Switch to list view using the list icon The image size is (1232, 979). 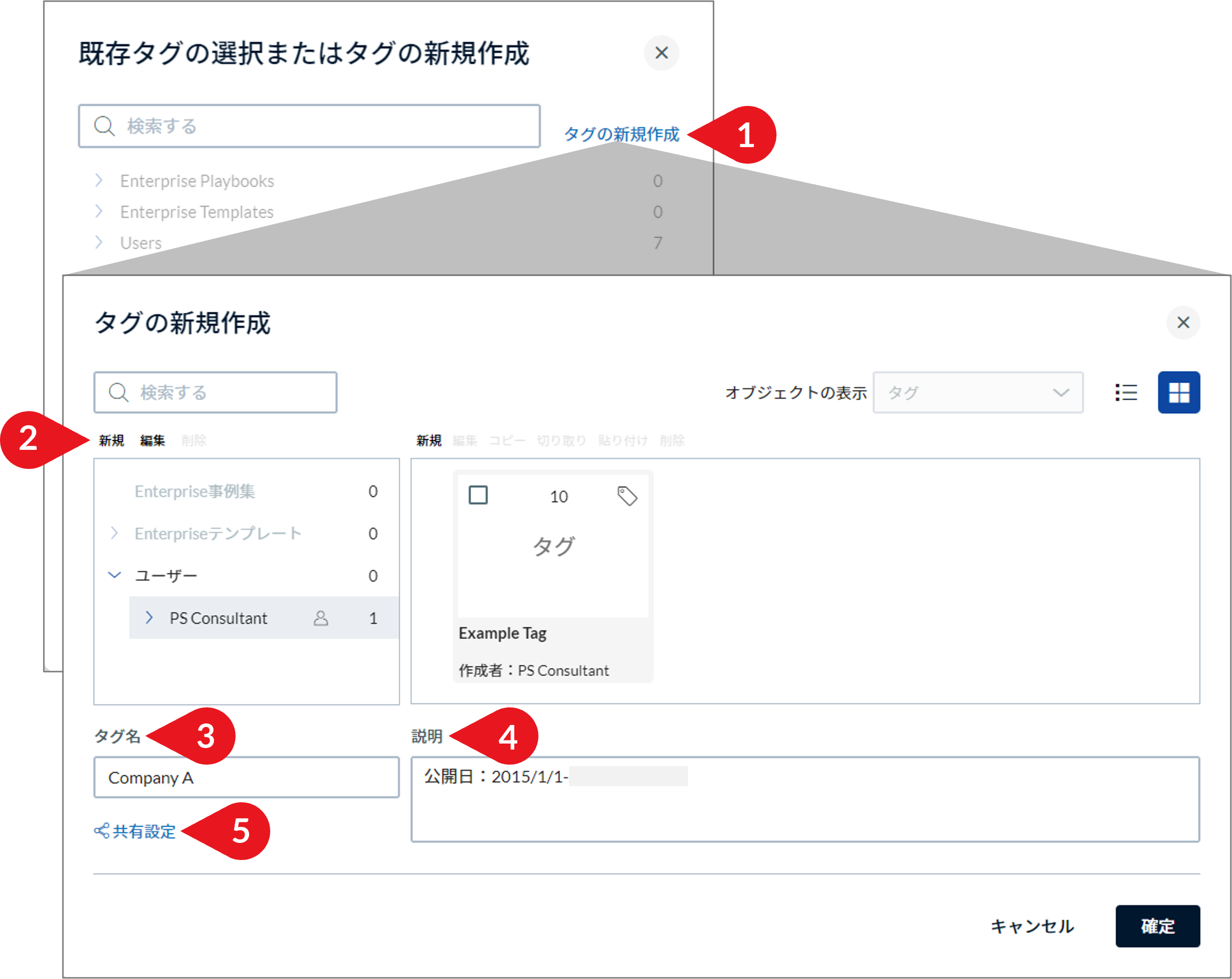pyautogui.click(x=1126, y=393)
